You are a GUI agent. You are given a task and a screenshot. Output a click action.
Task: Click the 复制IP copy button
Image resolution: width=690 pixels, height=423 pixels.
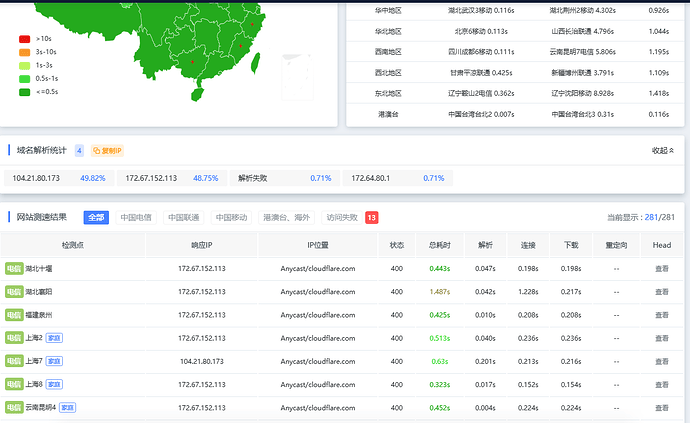[x=107, y=151]
